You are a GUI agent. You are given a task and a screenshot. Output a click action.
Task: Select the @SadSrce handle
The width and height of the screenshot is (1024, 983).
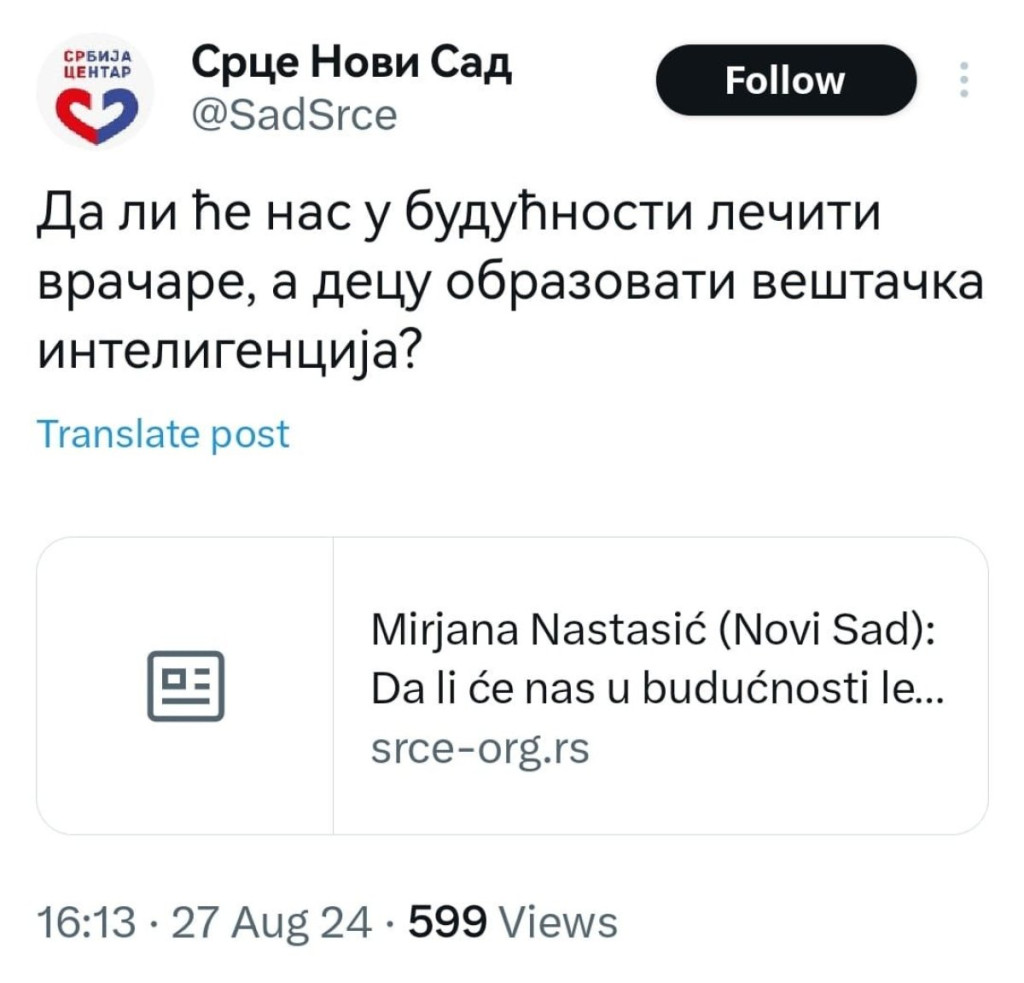tap(293, 115)
